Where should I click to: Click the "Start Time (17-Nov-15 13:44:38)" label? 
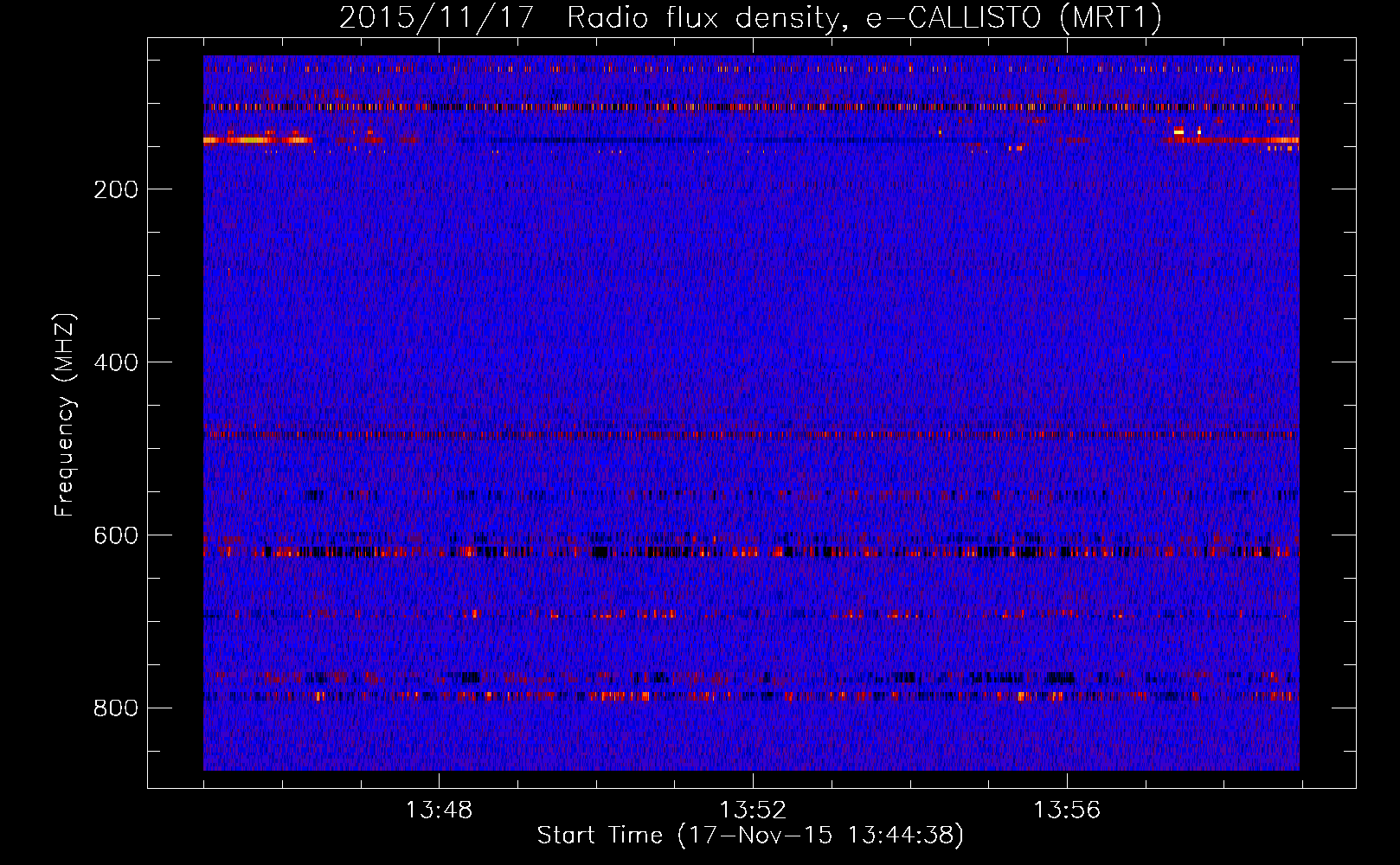750,836
